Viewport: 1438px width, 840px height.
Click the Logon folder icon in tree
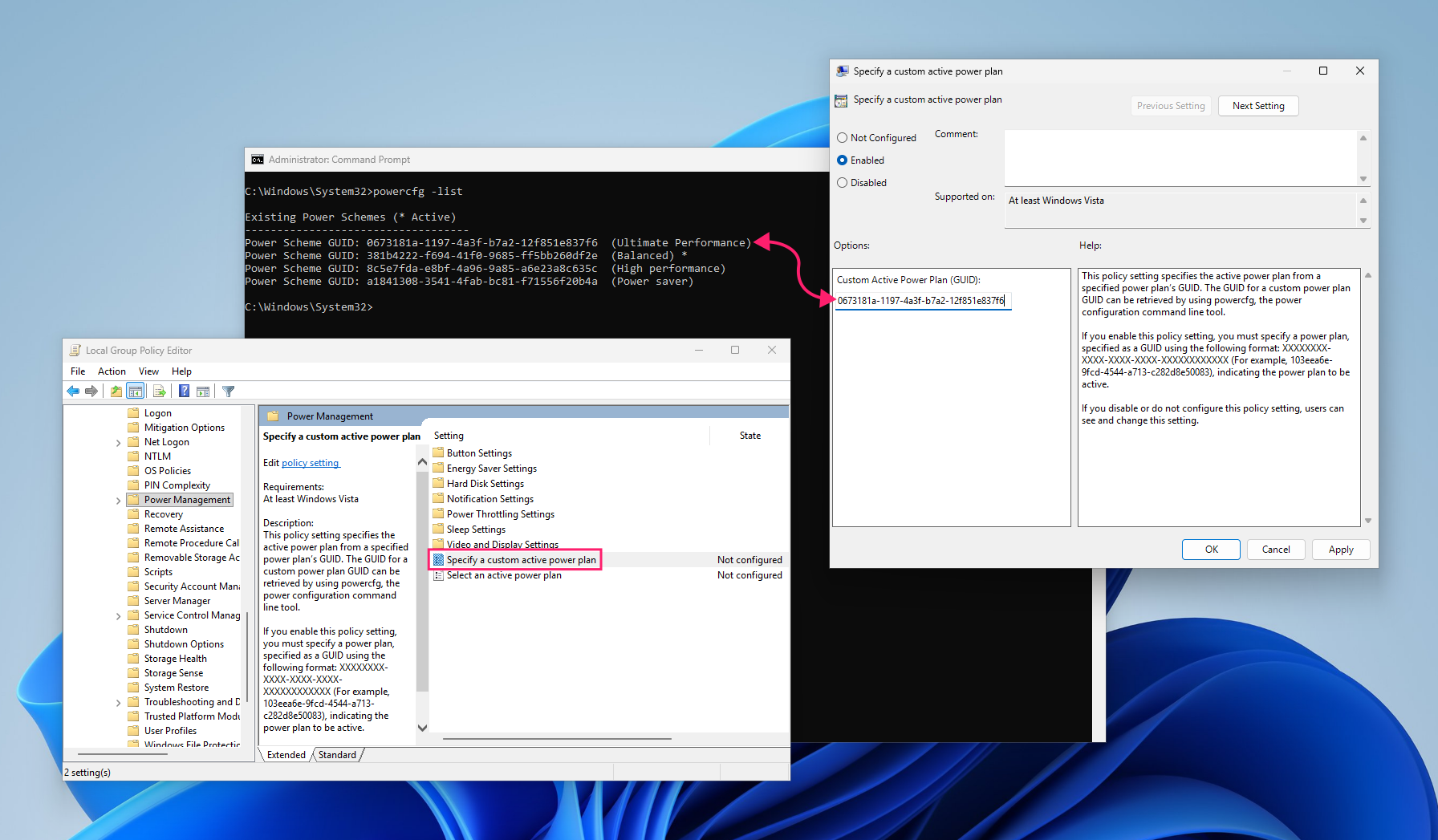tap(134, 413)
